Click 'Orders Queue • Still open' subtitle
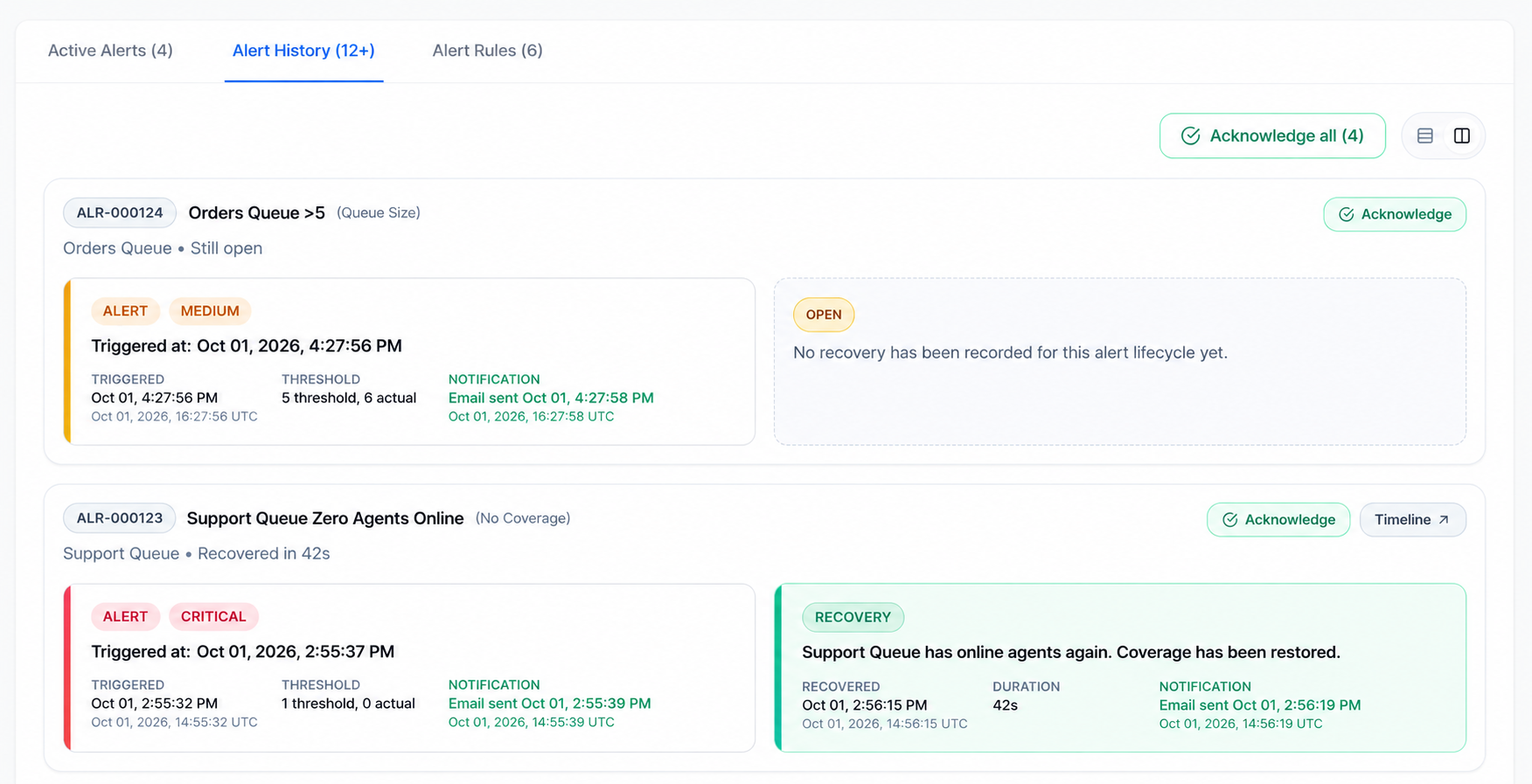This screenshot has width=1532, height=784. 163,248
